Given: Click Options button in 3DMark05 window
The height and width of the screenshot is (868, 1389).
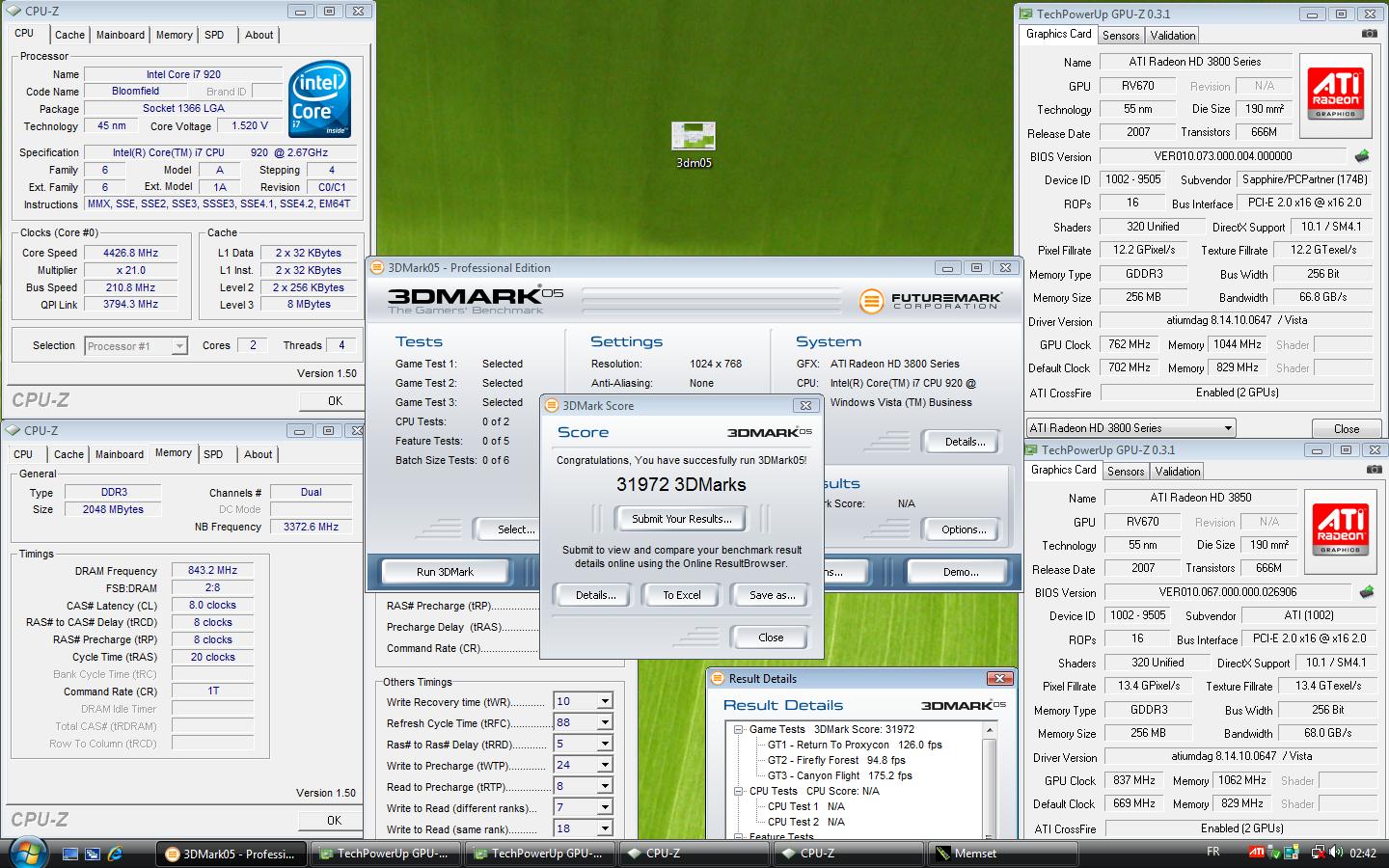Looking at the screenshot, I should pos(964,529).
